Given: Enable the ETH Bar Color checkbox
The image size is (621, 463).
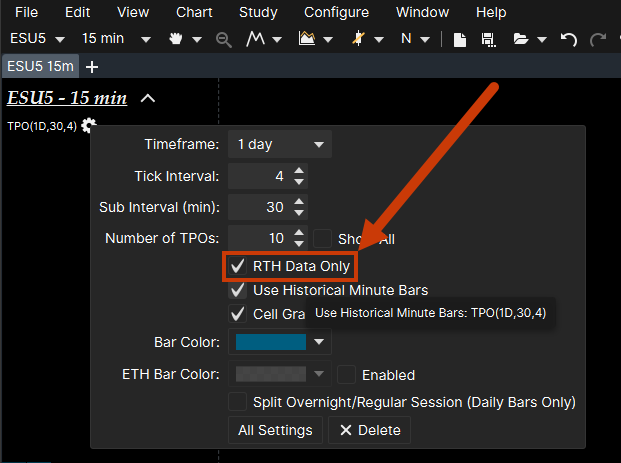Looking at the screenshot, I should 347,375.
